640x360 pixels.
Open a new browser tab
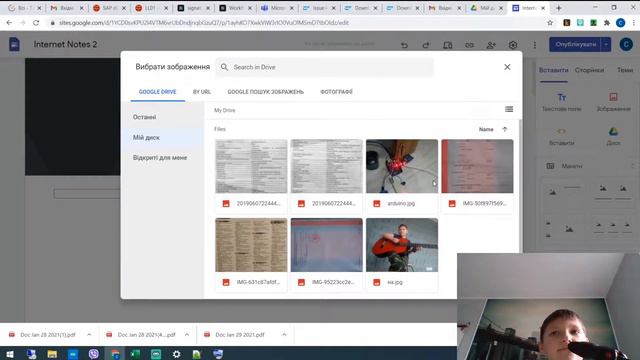[x=559, y=8]
